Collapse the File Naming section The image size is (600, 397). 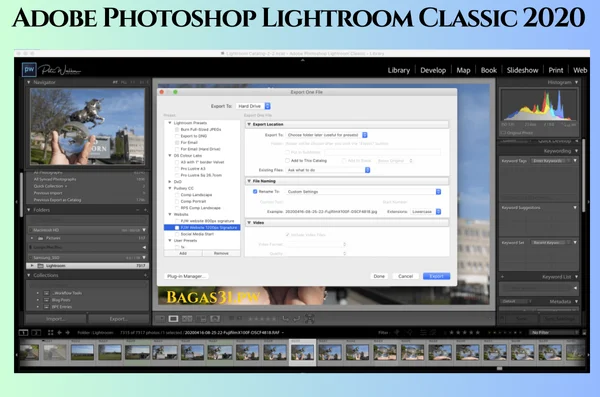pos(249,181)
